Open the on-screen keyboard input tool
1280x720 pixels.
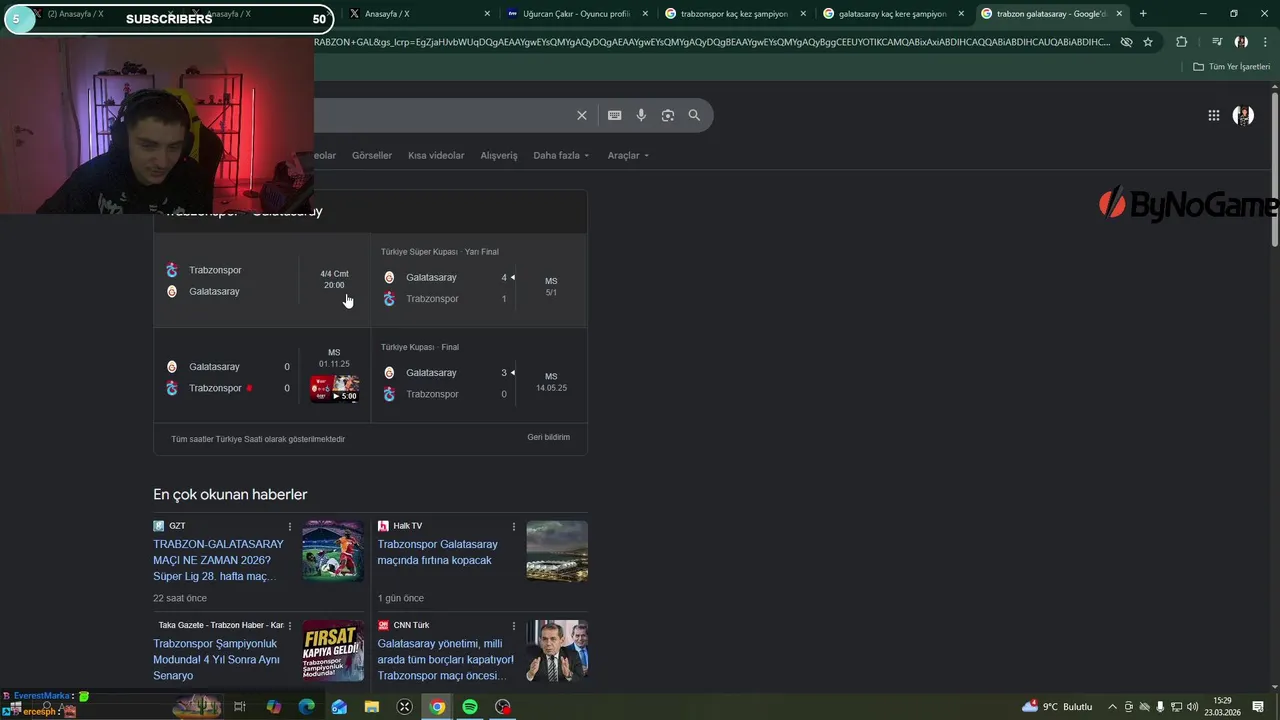tap(614, 115)
